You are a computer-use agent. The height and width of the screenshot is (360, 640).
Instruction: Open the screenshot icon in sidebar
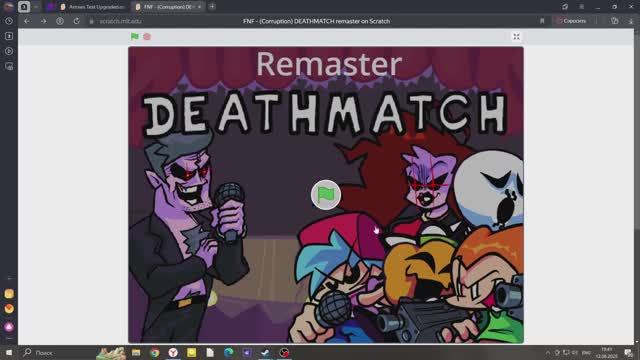(x=9, y=66)
